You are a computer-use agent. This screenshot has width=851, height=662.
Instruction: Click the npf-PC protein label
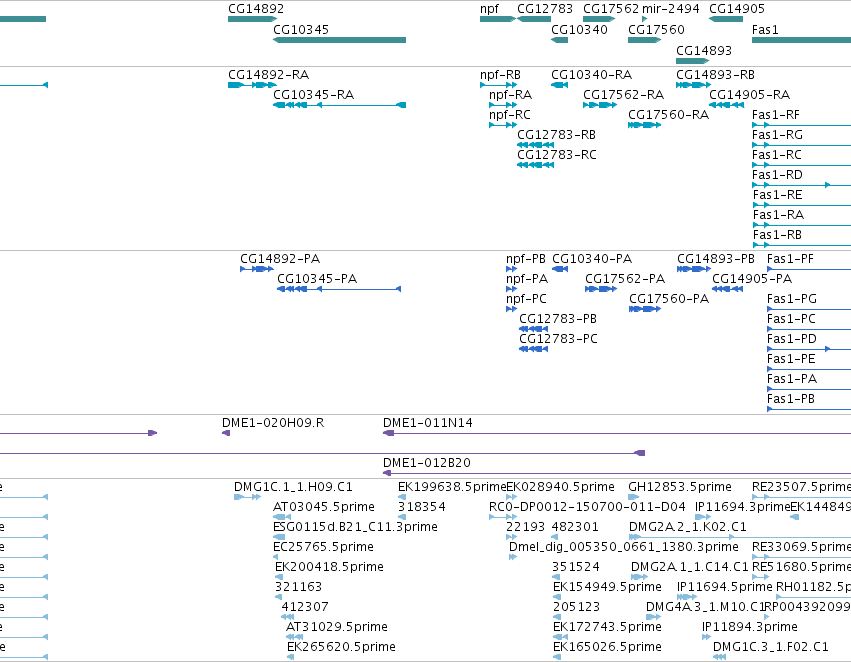[526, 300]
